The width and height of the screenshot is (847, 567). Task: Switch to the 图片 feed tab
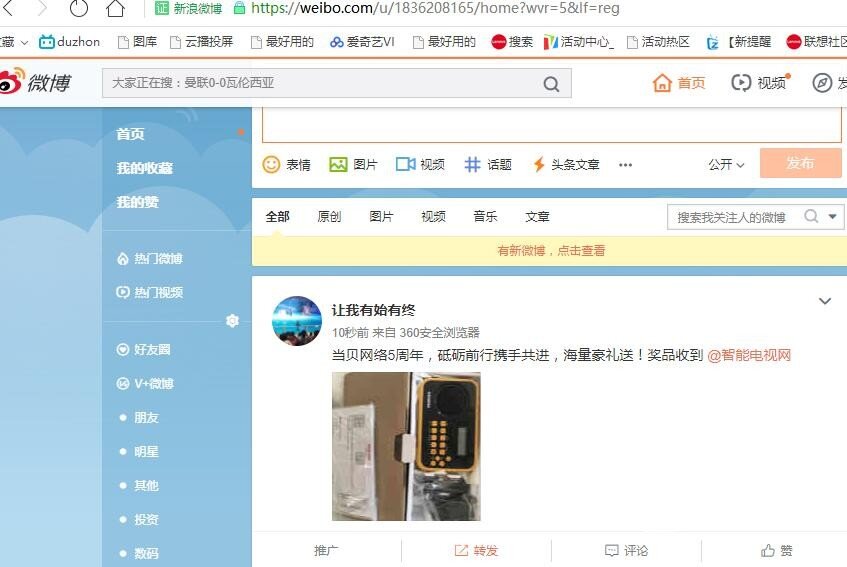pyautogui.click(x=381, y=217)
